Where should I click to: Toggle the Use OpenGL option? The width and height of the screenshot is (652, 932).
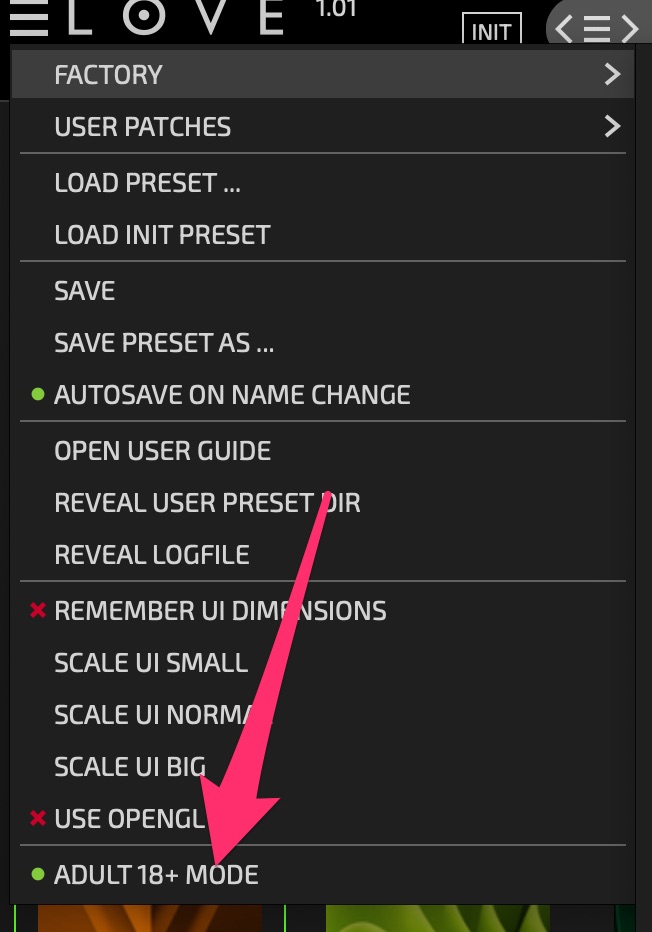coord(130,819)
